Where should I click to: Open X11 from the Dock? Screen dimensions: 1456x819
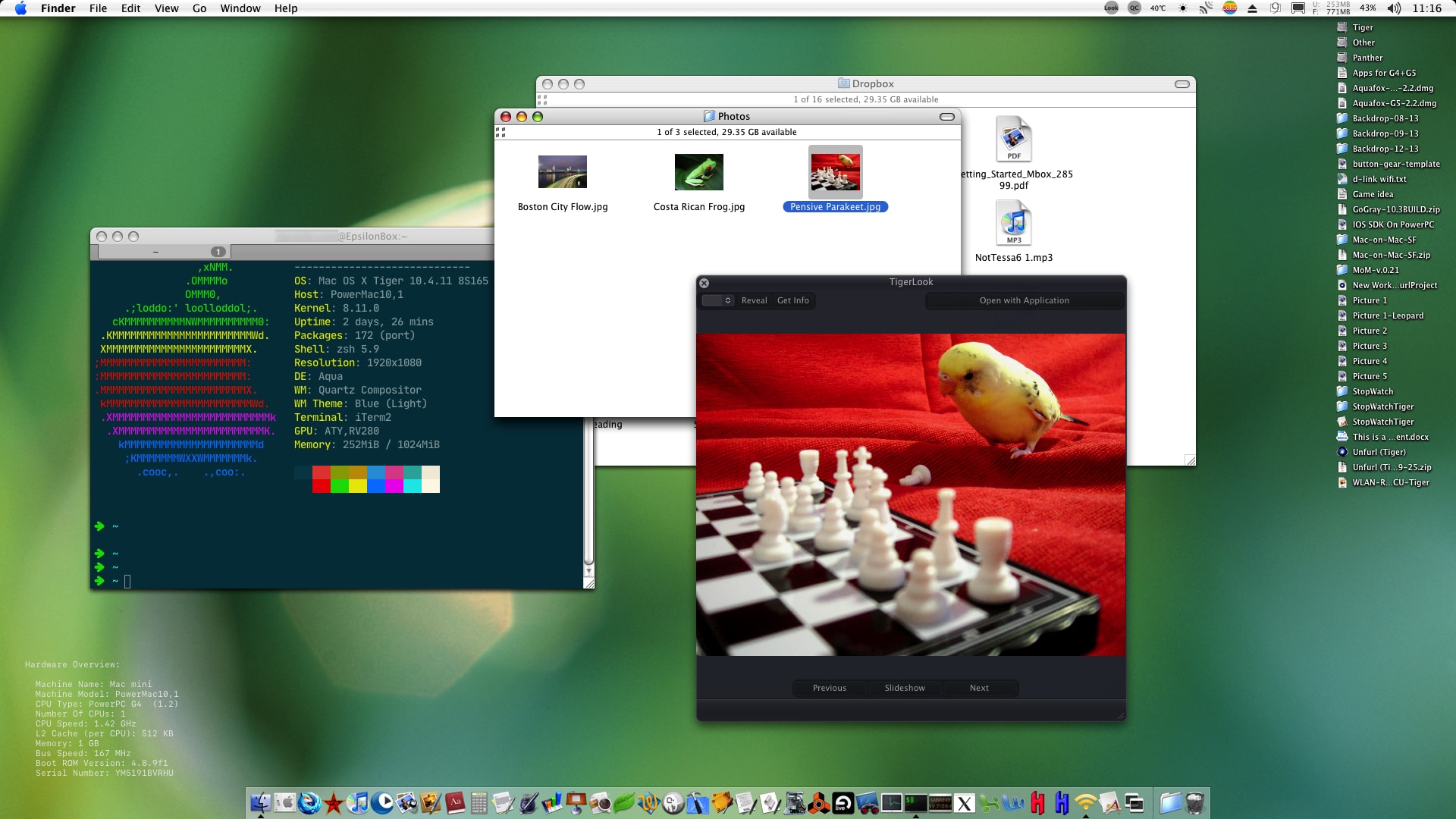pyautogui.click(x=965, y=803)
